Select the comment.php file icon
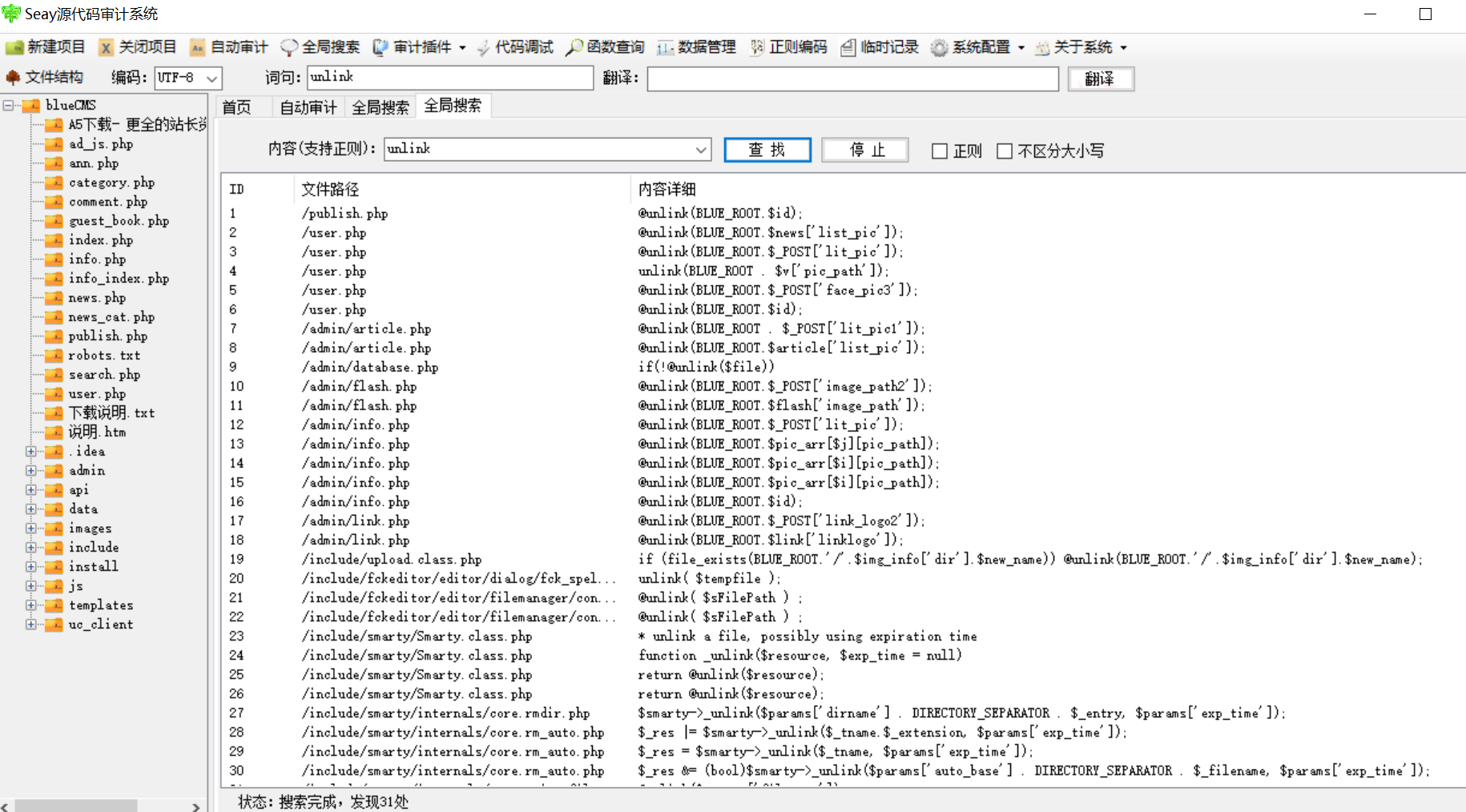1466x812 pixels. tap(54, 202)
